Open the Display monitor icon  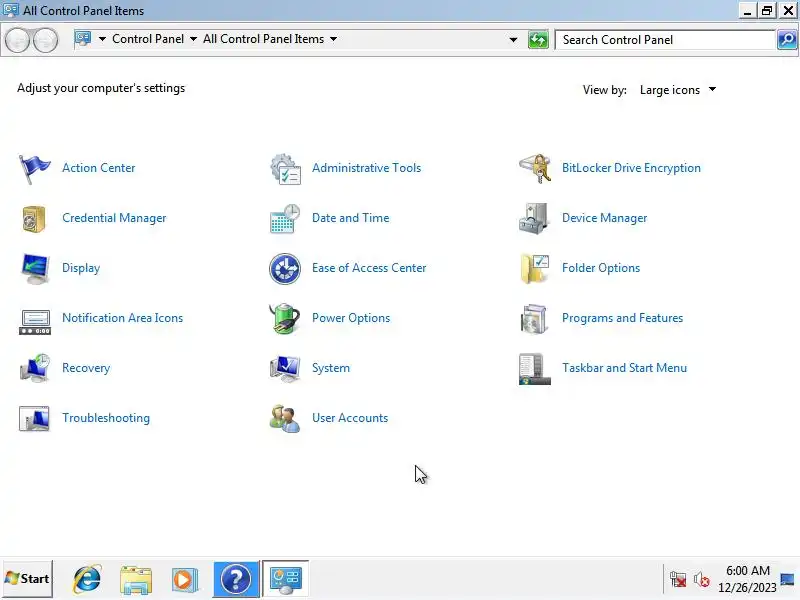[x=35, y=268]
